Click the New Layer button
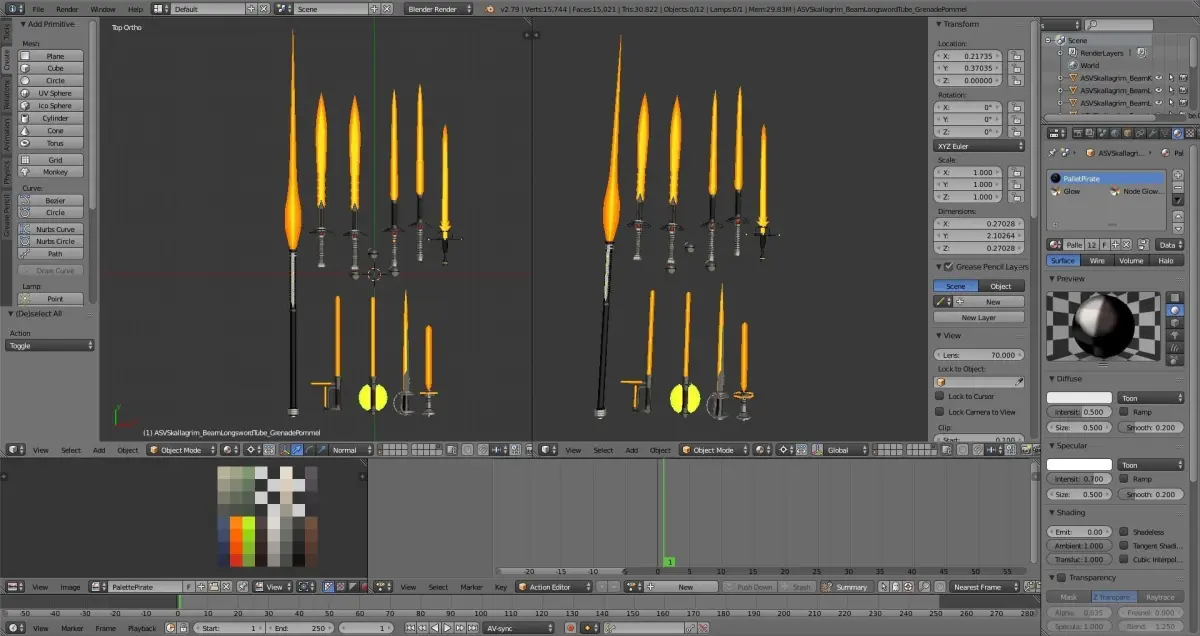This screenshot has height=636, width=1200. pos(979,317)
